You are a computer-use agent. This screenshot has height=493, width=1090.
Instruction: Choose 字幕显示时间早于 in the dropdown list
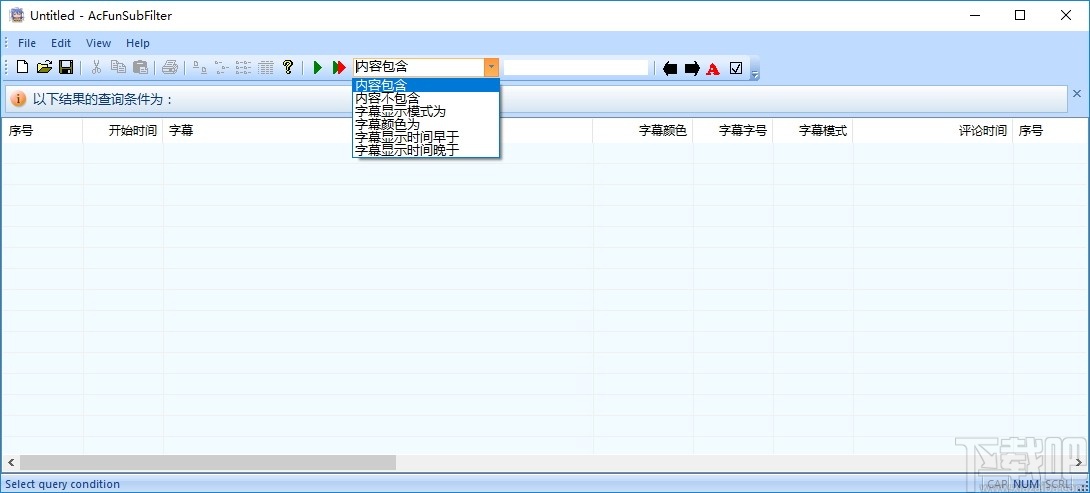pos(426,136)
